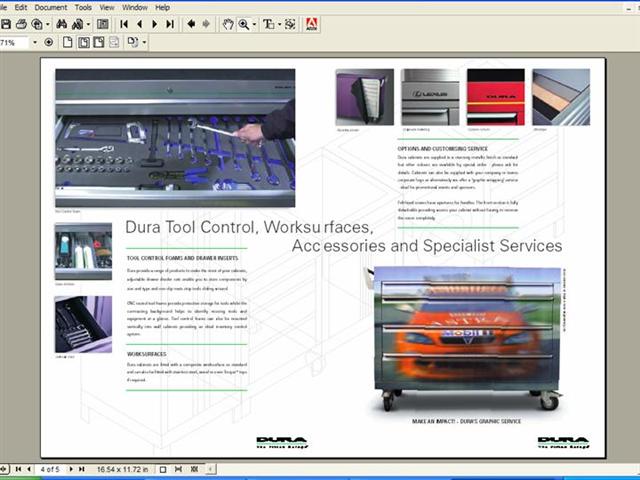Image resolution: width=640 pixels, height=480 pixels.
Task: Open the Document menu
Action: pos(51,7)
